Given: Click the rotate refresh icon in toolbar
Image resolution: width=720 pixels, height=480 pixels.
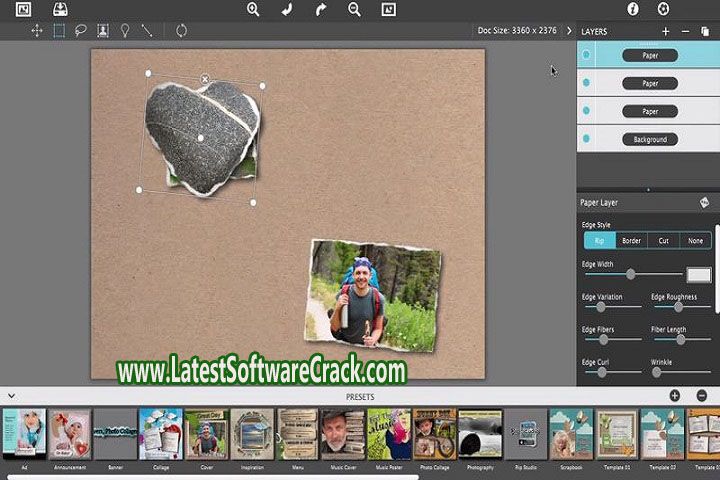Looking at the screenshot, I should (181, 31).
